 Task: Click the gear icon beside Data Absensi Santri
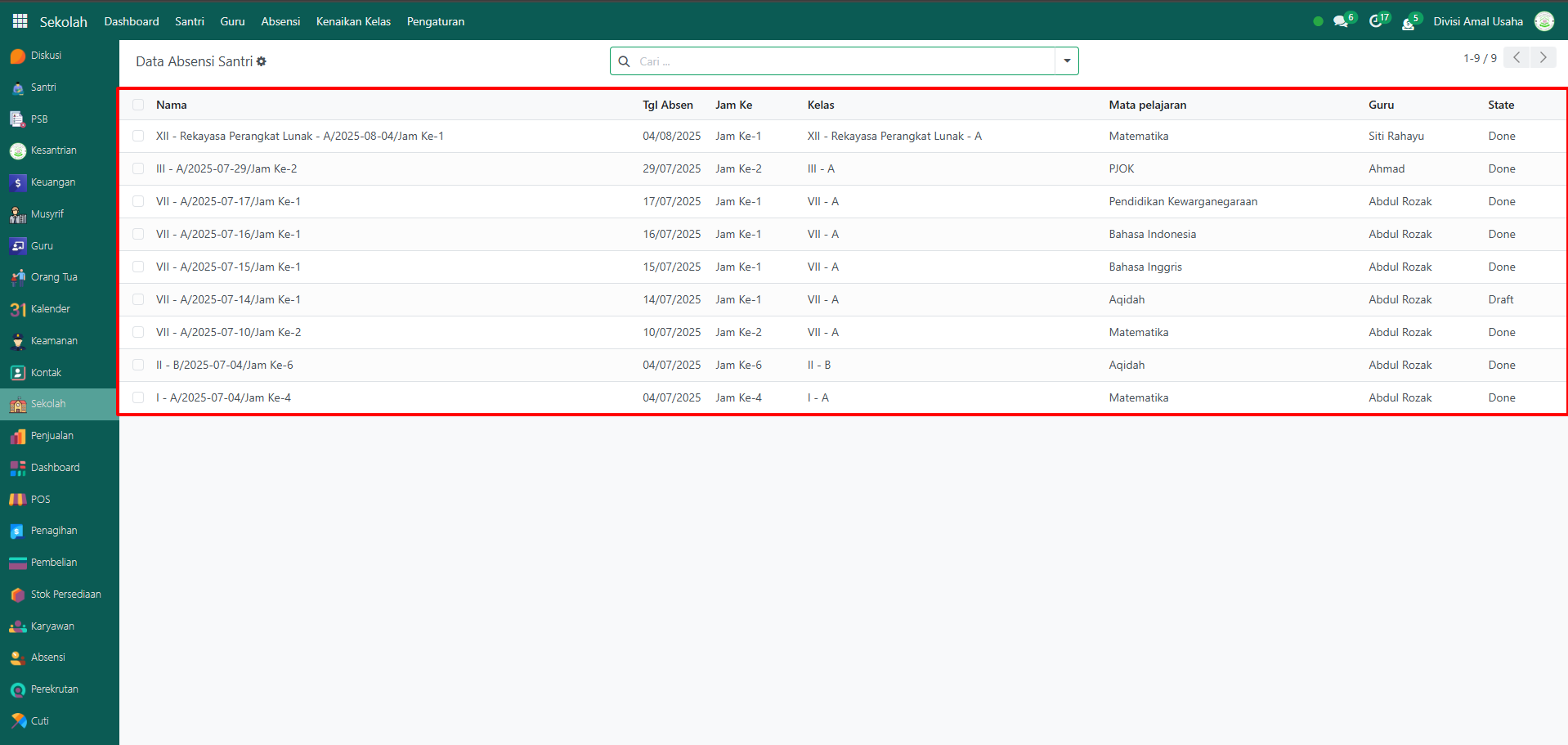(262, 61)
